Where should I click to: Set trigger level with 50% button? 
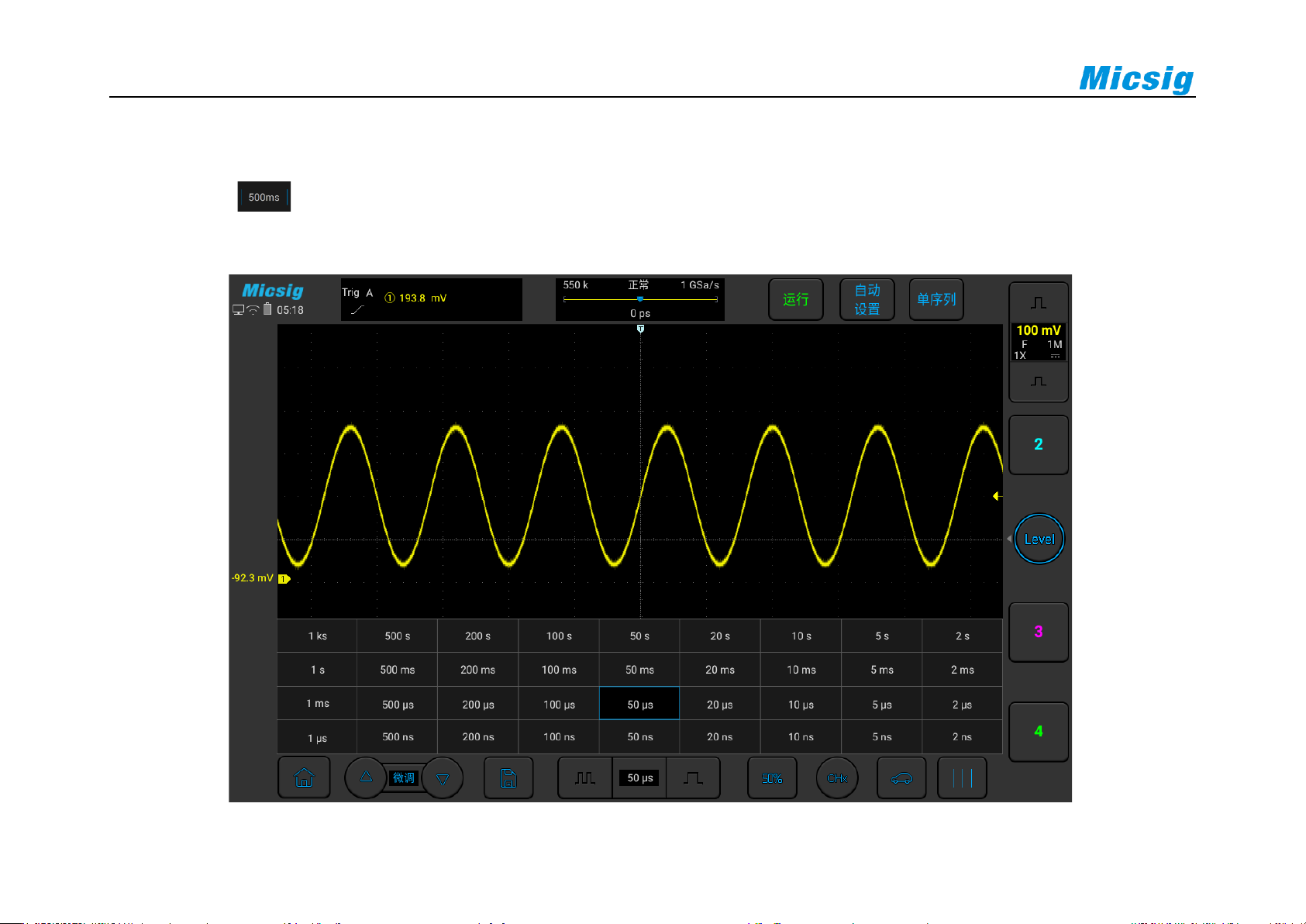(772, 777)
